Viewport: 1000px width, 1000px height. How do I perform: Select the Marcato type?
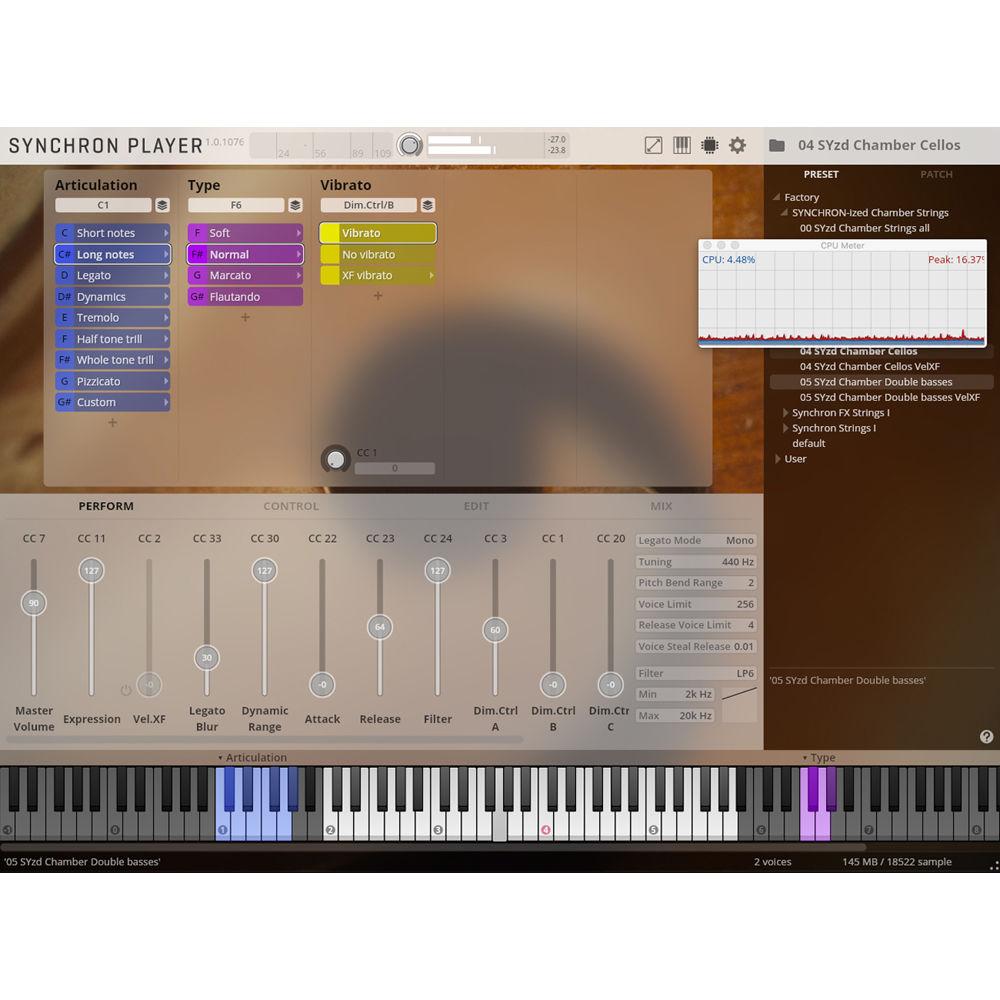click(x=245, y=276)
